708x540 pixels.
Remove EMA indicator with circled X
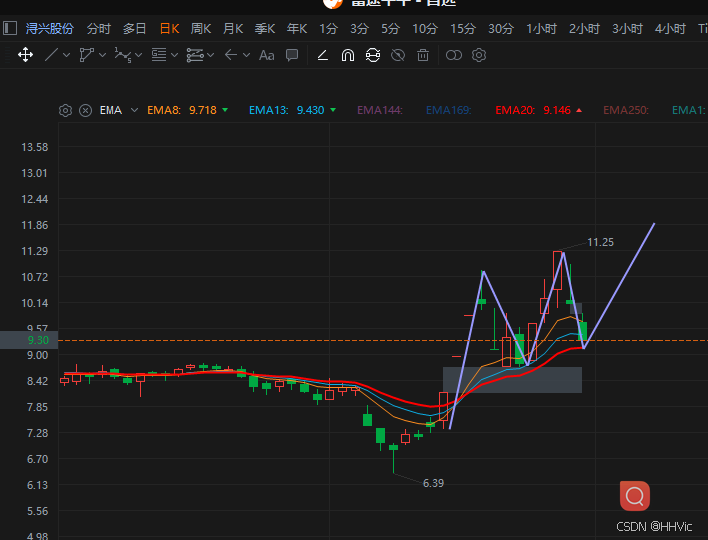click(85, 110)
